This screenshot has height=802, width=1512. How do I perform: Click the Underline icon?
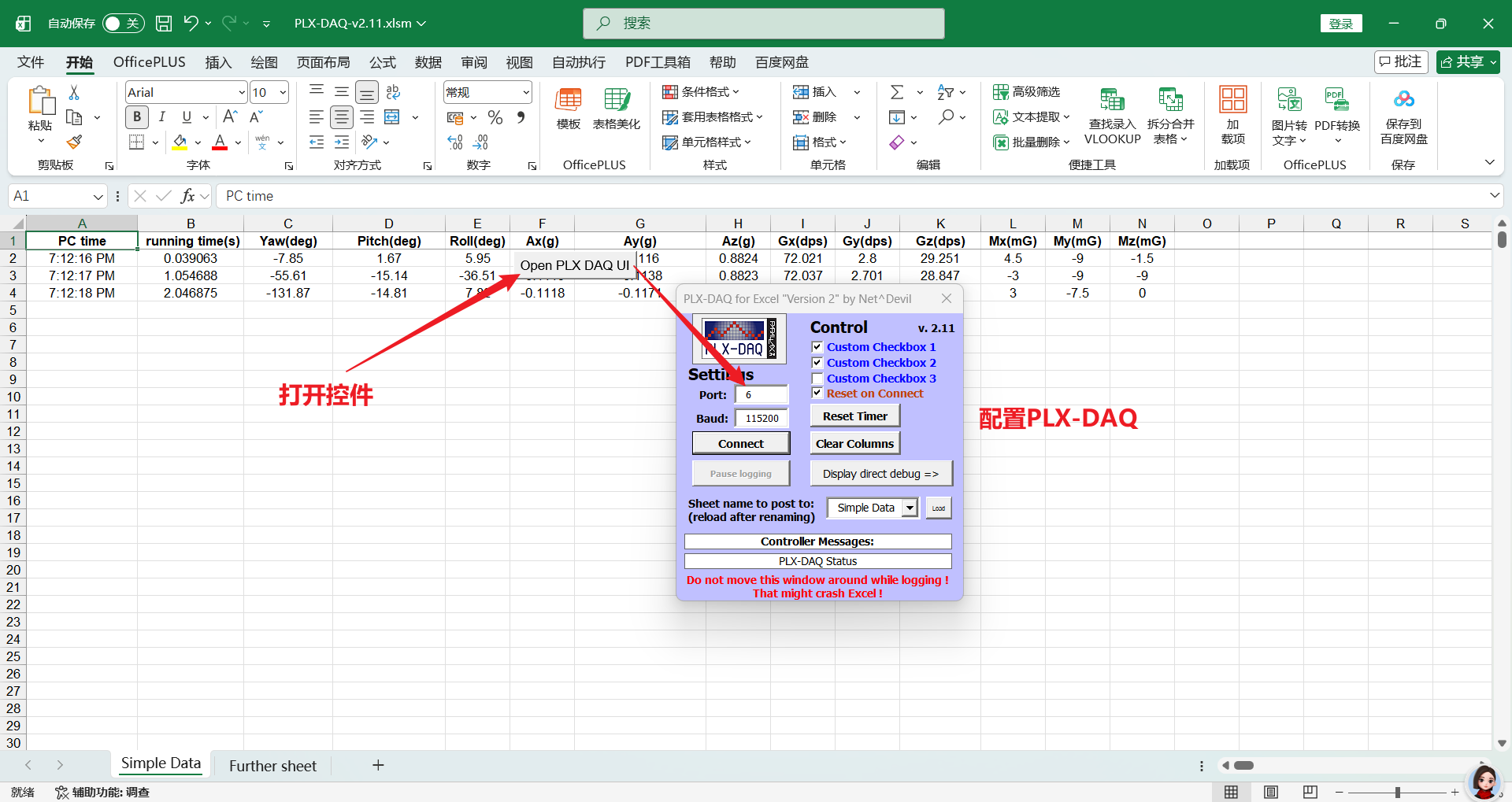coord(187,116)
